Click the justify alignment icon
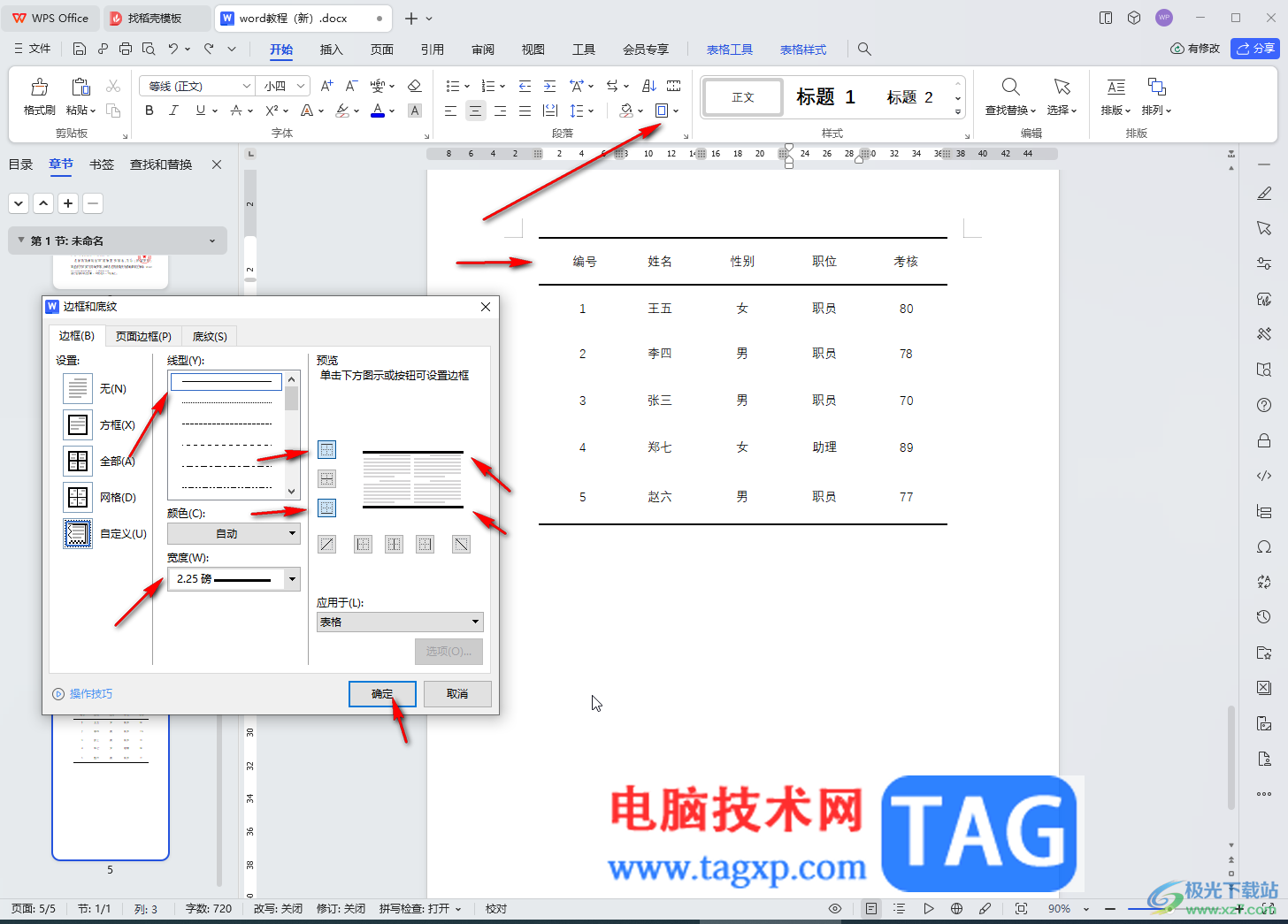1288x924 pixels. pyautogui.click(x=525, y=111)
